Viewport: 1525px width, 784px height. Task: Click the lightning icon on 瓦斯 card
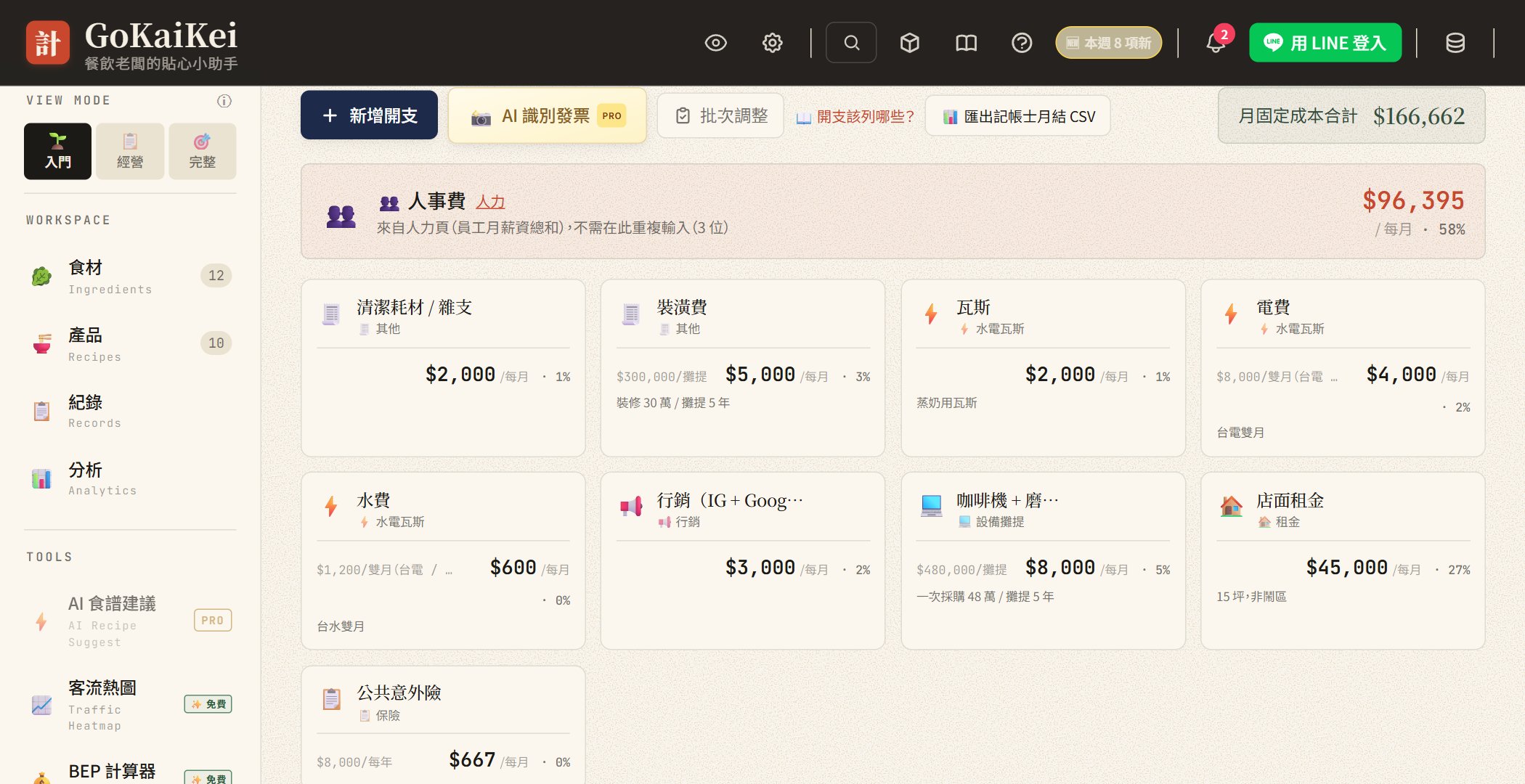pos(931,314)
